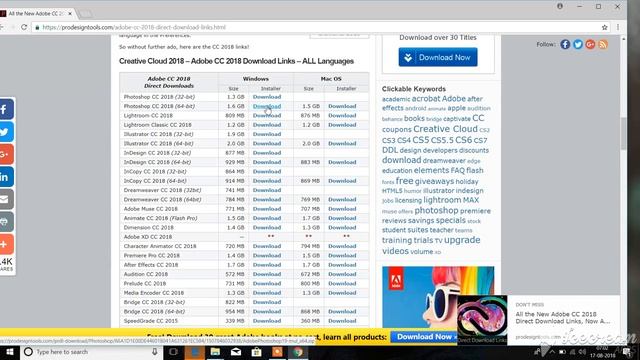Image resolution: width=640 pixels, height=360 pixels.
Task: Open Task View on the taskbar
Action: 173,352
